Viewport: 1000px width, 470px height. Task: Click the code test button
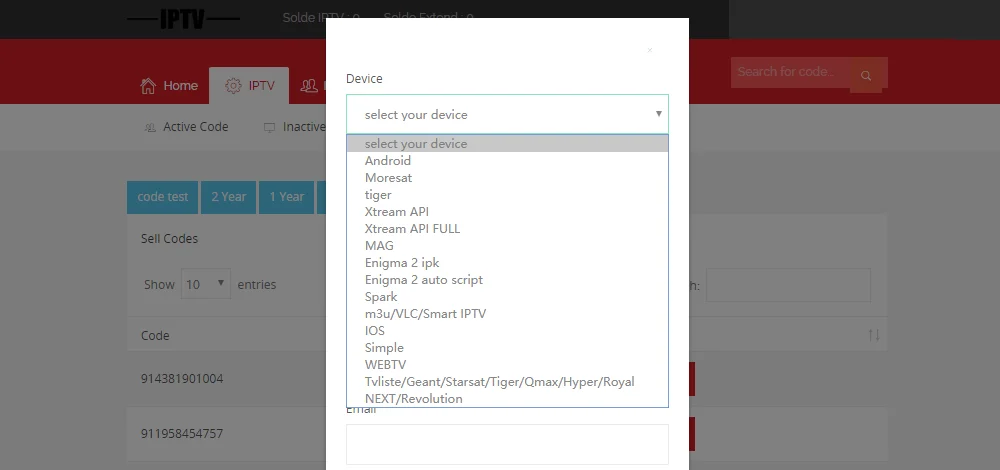[162, 197]
